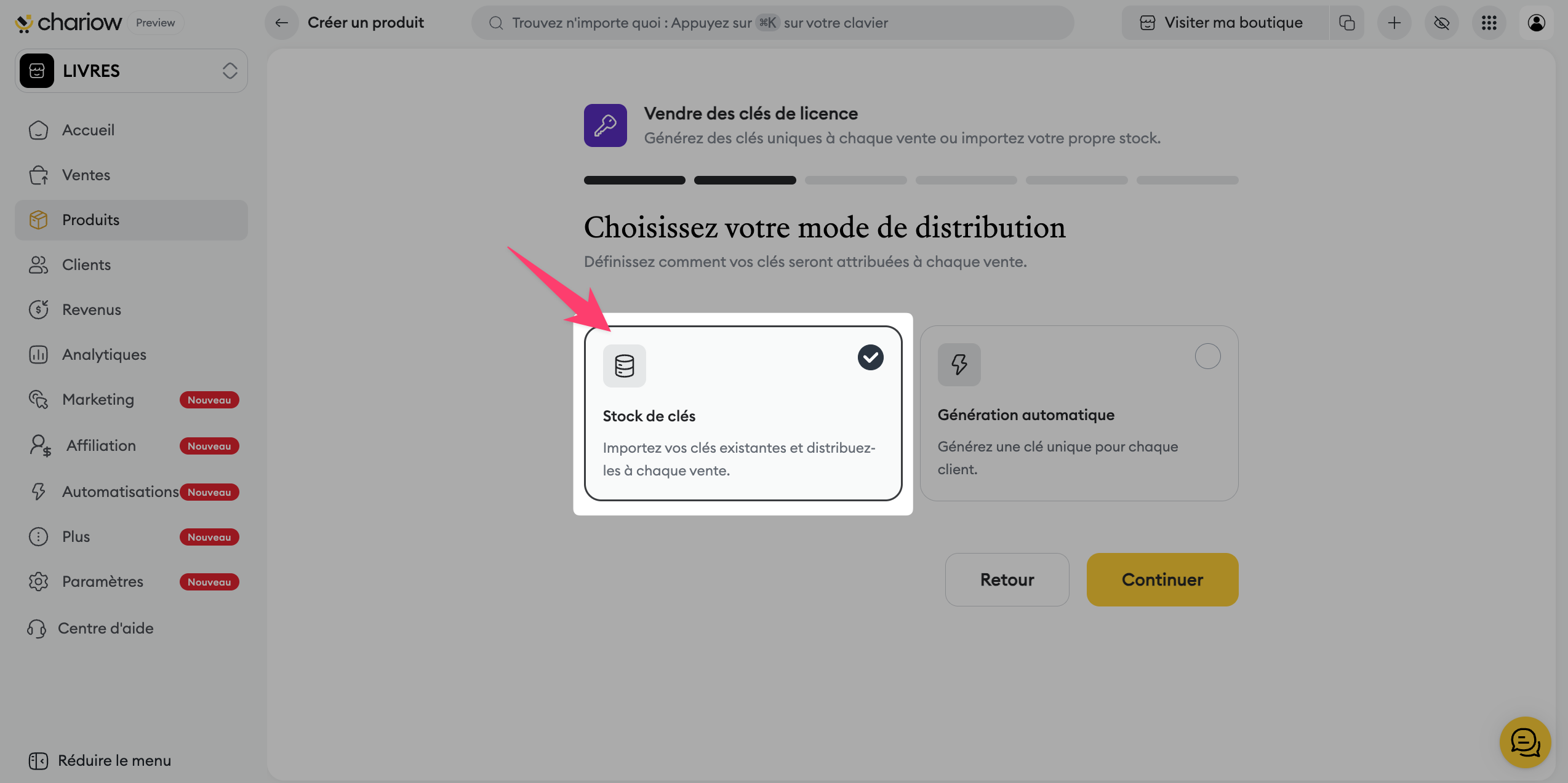Image resolution: width=1568 pixels, height=783 pixels.
Task: Toggle the crossed-eye visibility icon
Action: [1441, 23]
